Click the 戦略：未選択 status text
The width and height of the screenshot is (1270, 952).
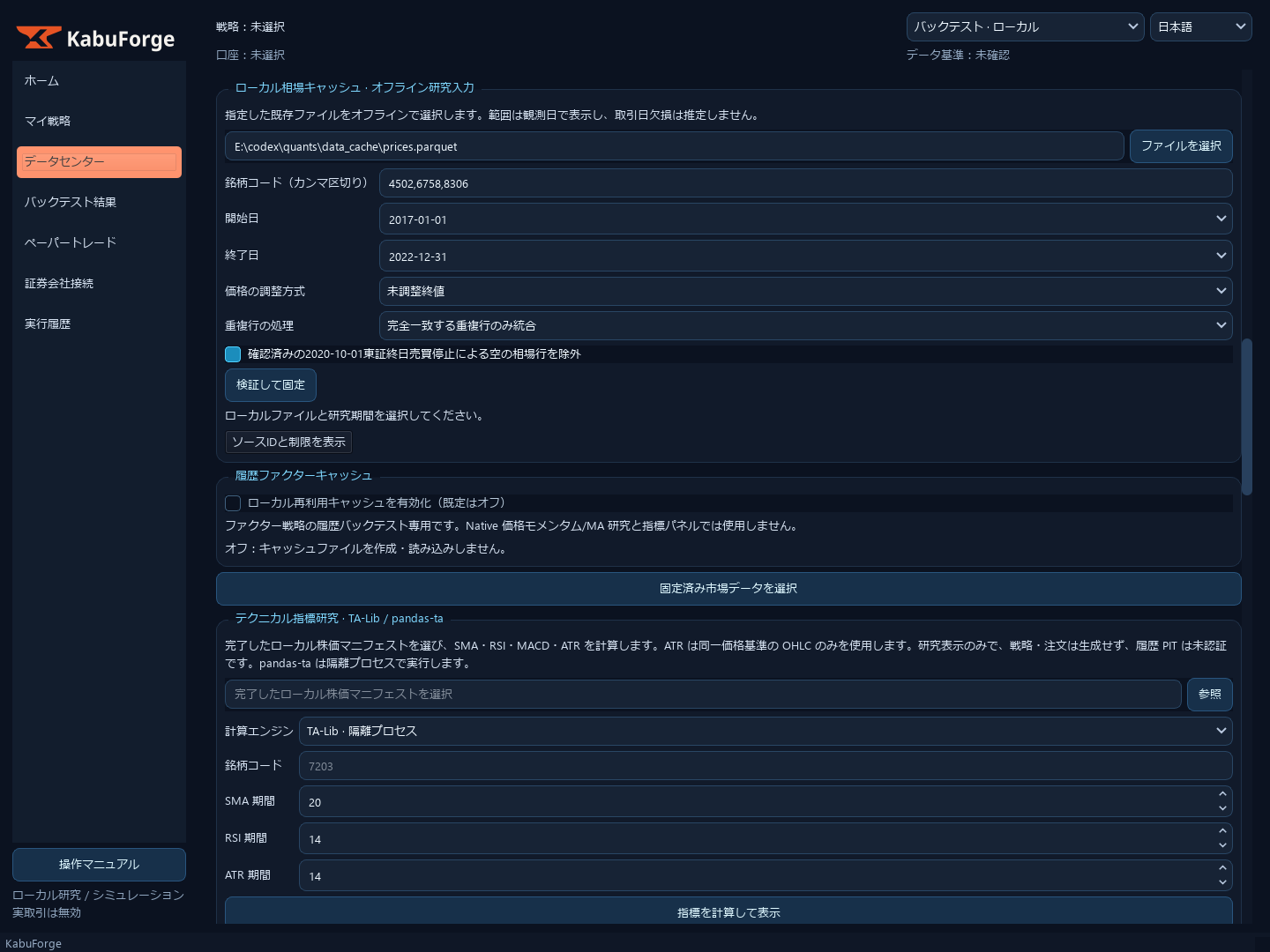point(250,27)
